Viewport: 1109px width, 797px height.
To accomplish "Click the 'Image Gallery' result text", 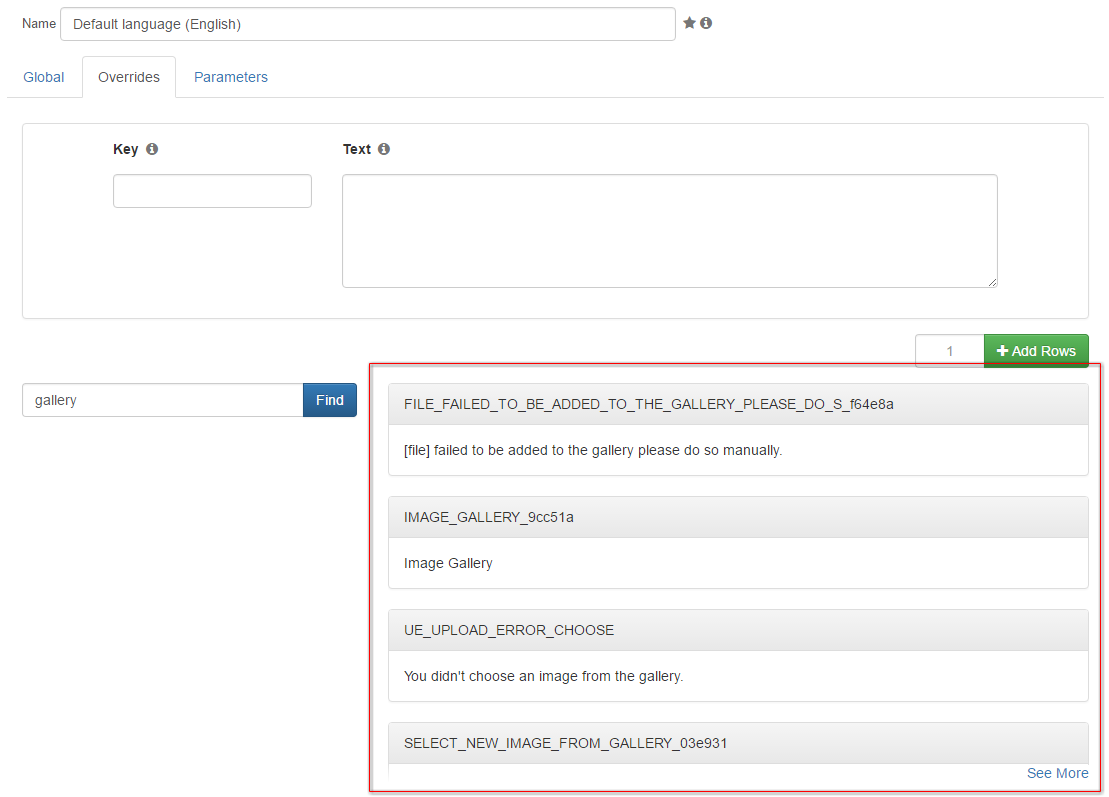I will pos(448,564).
